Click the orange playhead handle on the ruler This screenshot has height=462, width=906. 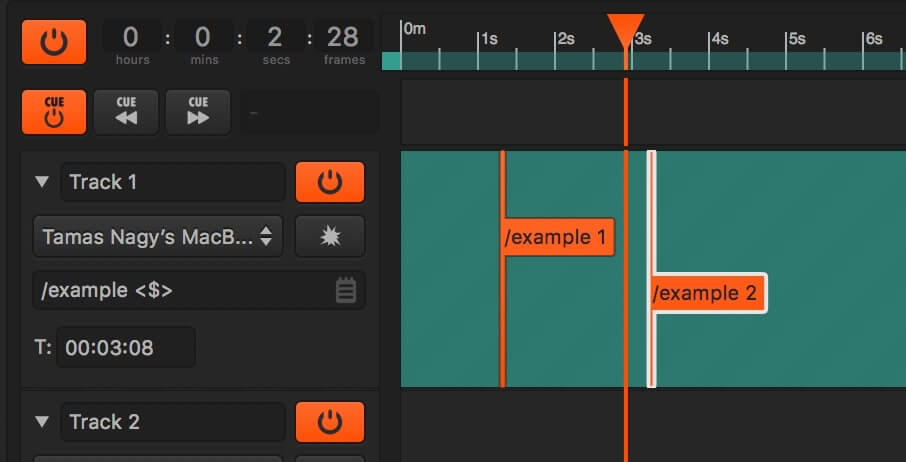[626, 31]
